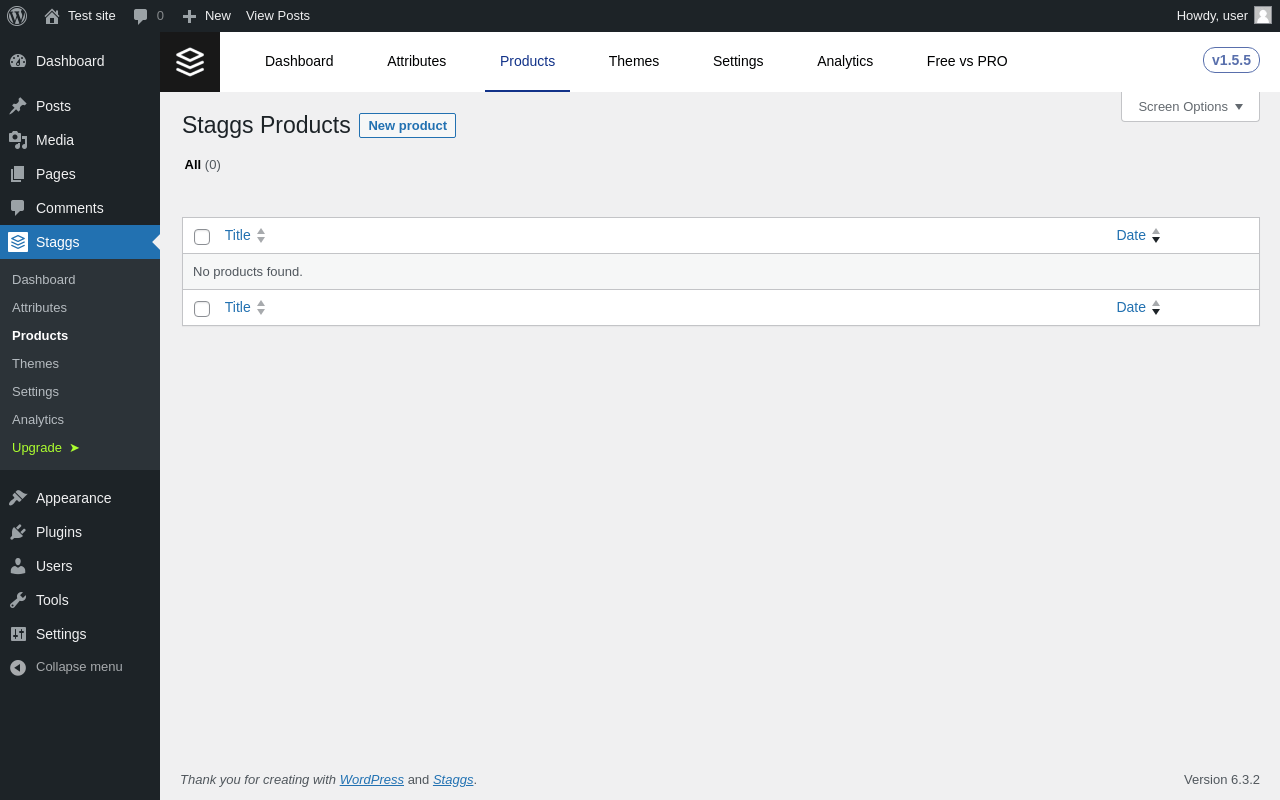
Task: Check the select-all checkbox in table footer
Action: [202, 309]
